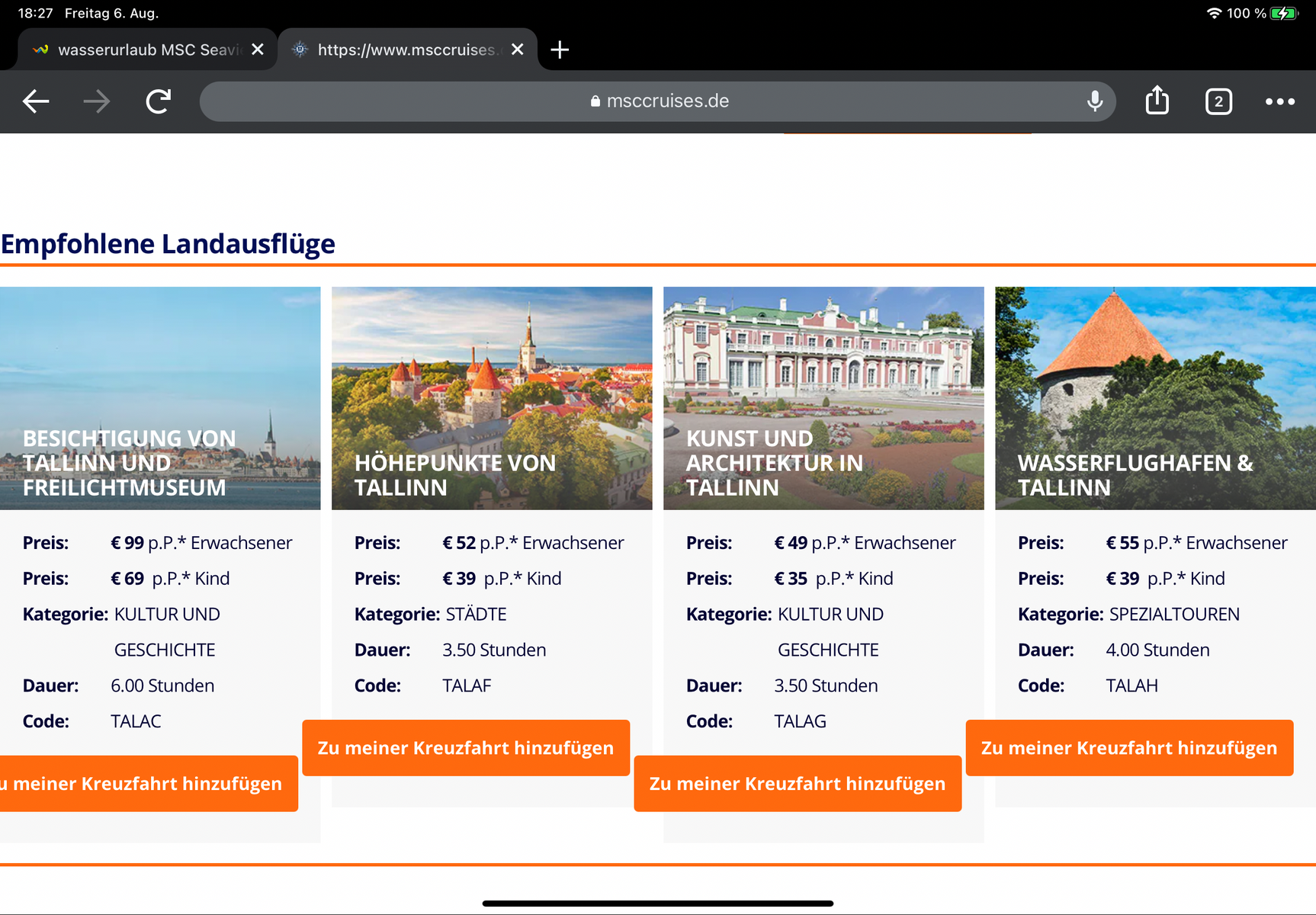
Task: Add Höhepunkte von Tallinn to my cruise
Action: 466,748
